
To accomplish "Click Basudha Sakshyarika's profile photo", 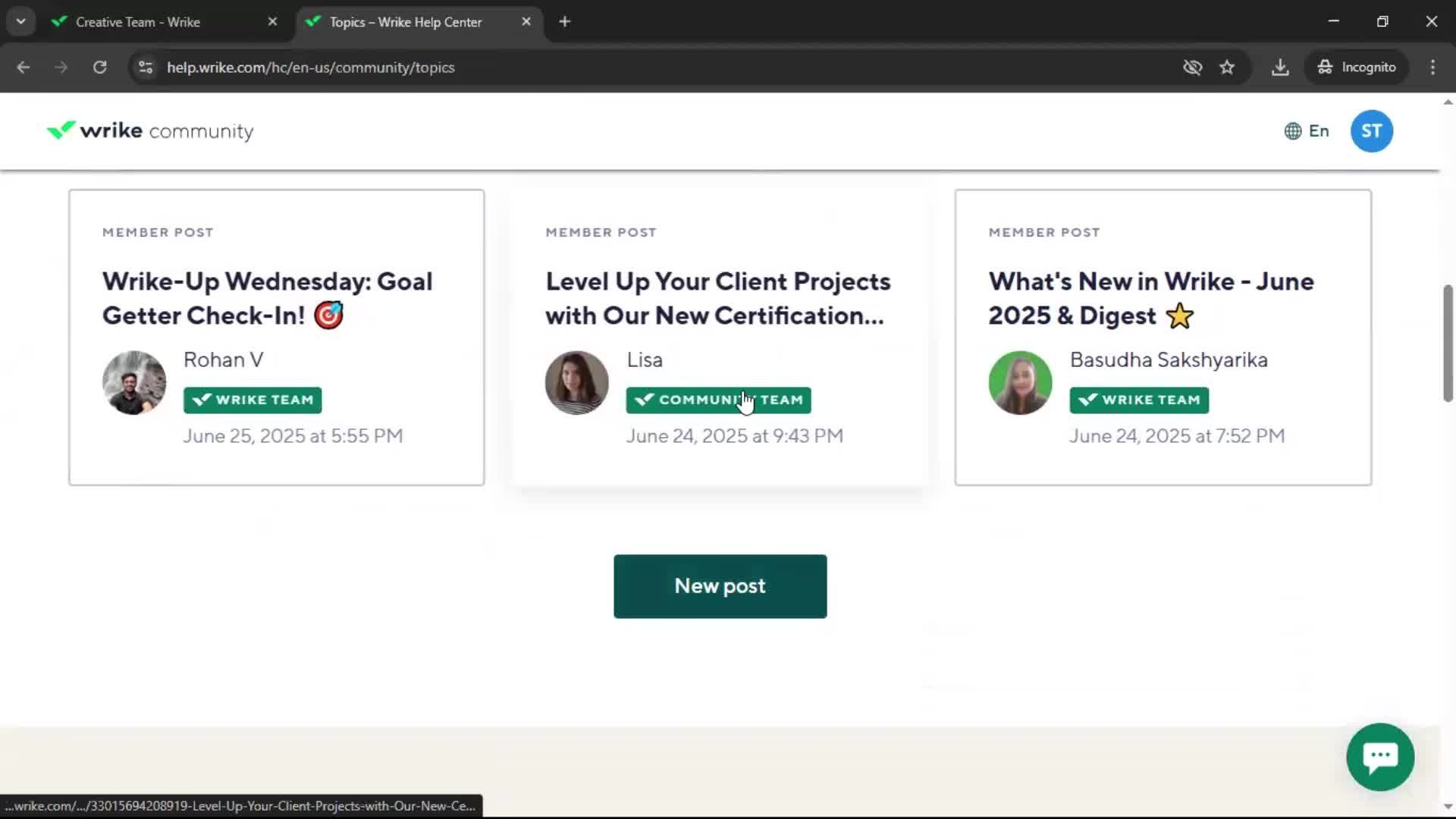I will pyautogui.click(x=1020, y=382).
